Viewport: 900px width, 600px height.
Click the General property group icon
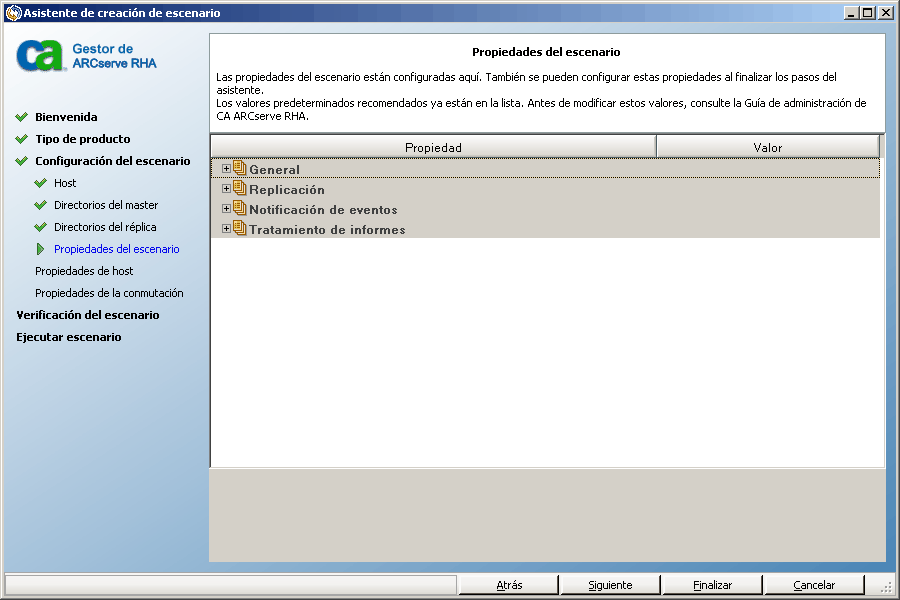click(x=239, y=169)
